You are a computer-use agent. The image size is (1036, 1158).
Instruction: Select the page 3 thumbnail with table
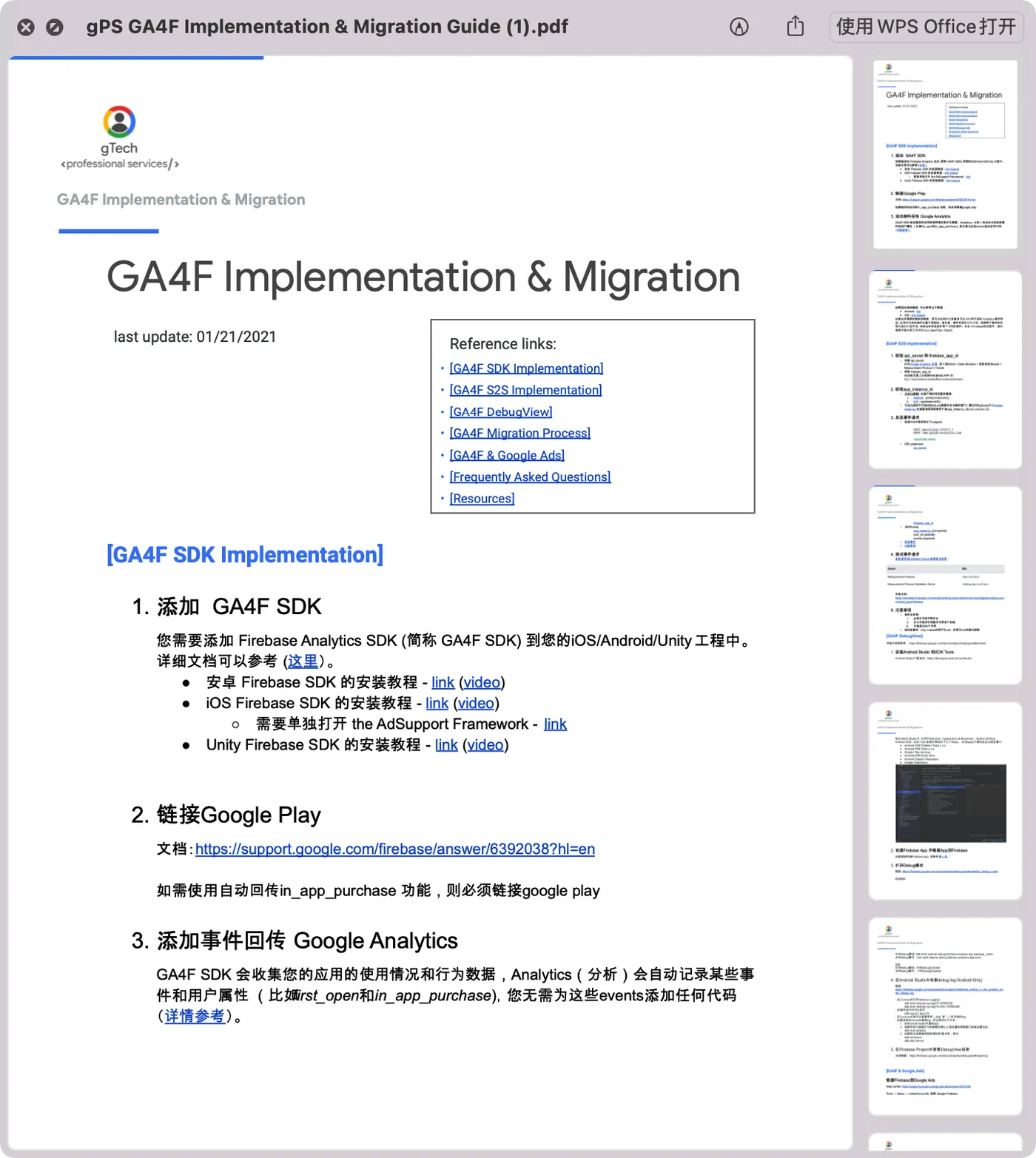(x=945, y=585)
